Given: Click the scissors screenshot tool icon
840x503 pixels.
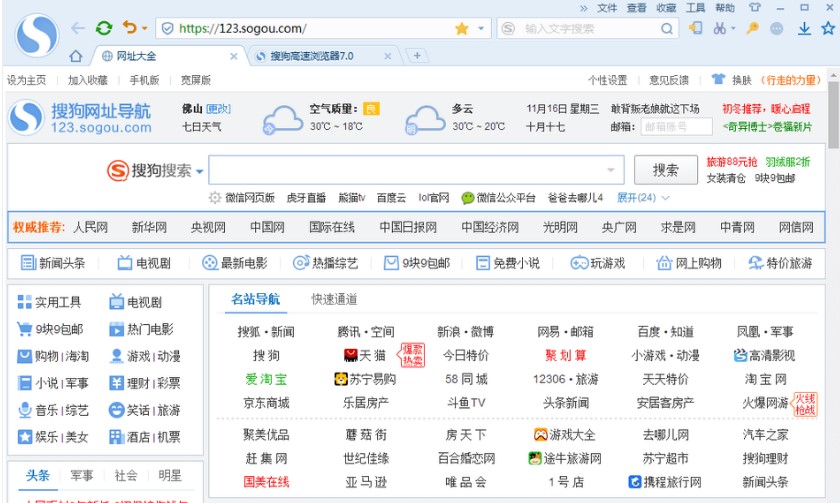Looking at the screenshot, I should pyautogui.click(x=719, y=29).
